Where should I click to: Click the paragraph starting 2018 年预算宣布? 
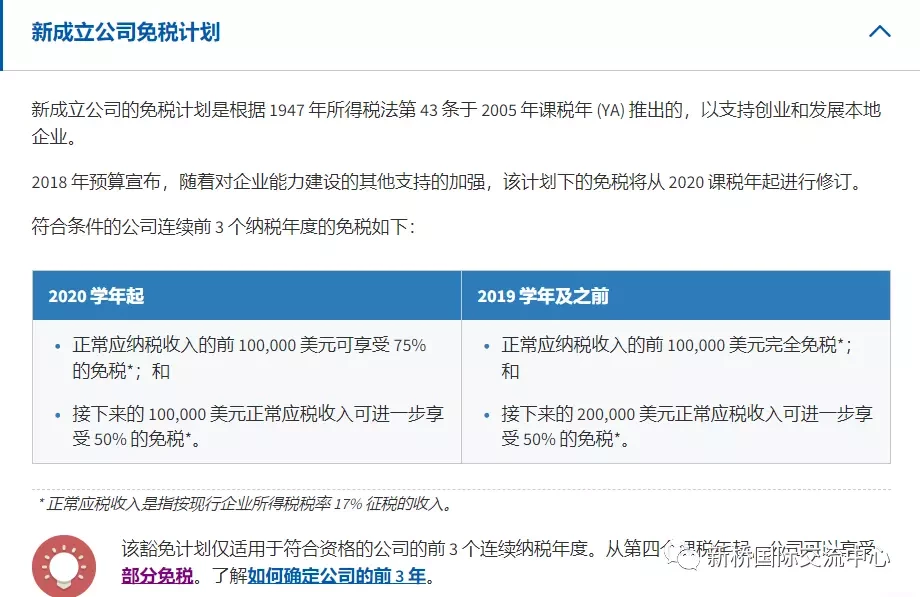pos(448,182)
